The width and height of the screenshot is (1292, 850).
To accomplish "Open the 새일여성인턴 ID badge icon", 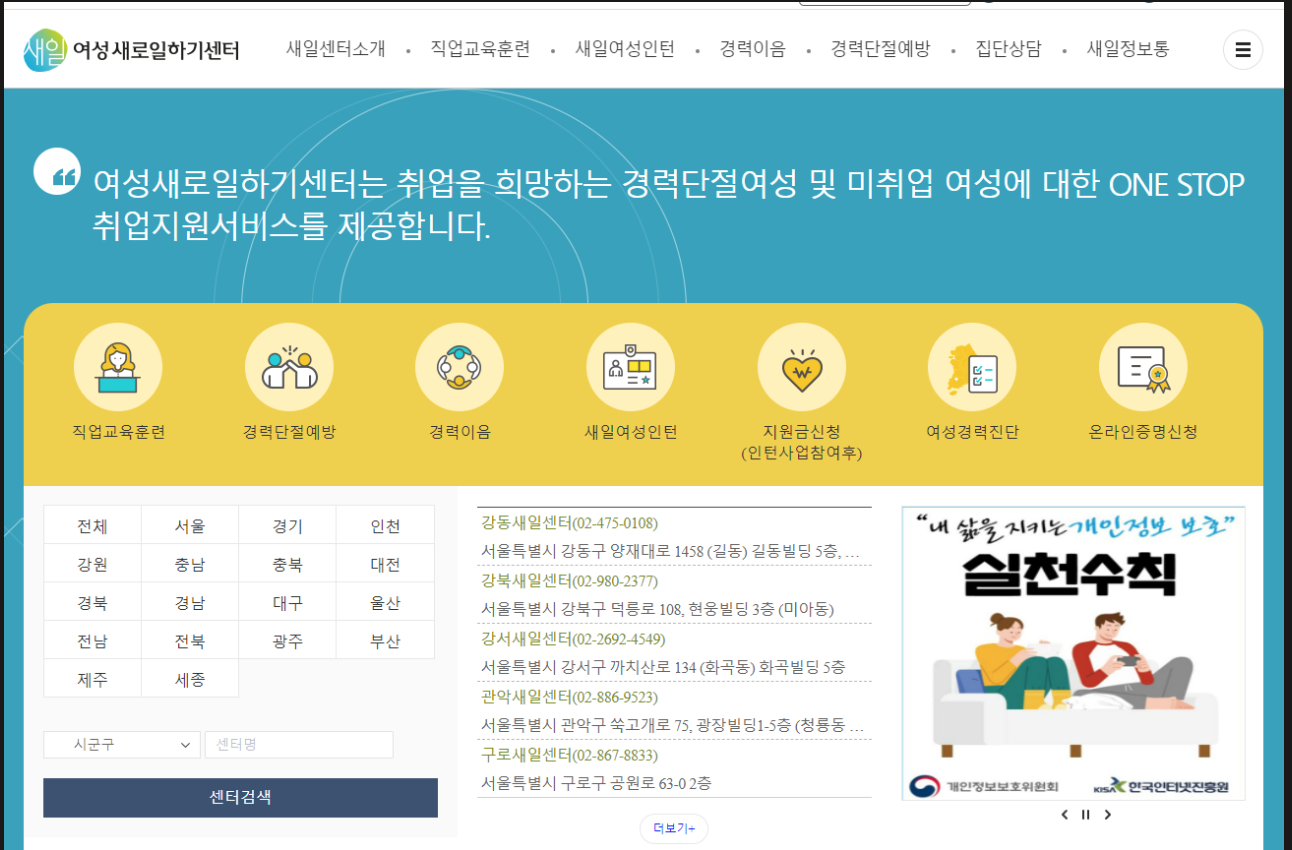I will pyautogui.click(x=630, y=367).
